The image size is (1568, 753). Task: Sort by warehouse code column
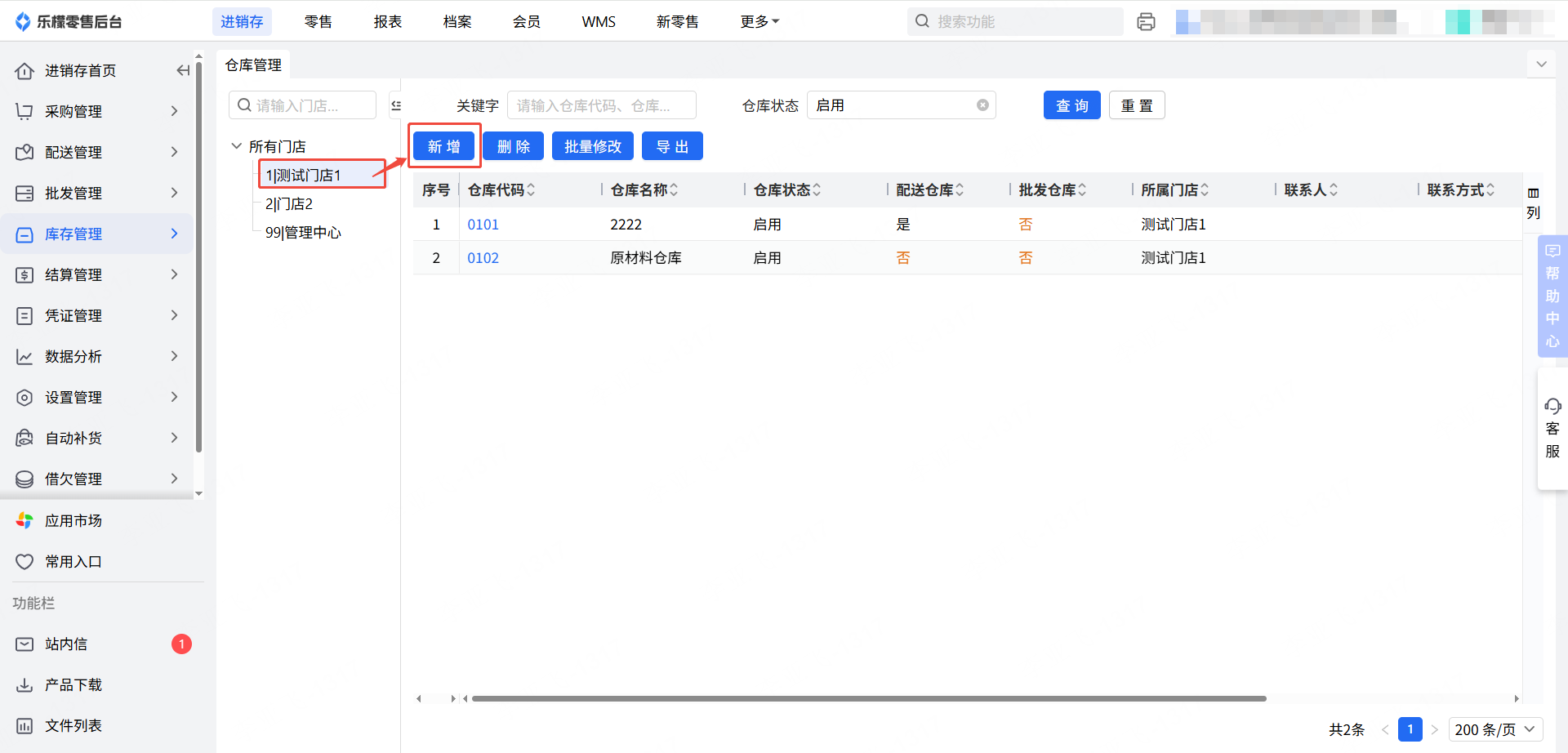[x=531, y=190]
